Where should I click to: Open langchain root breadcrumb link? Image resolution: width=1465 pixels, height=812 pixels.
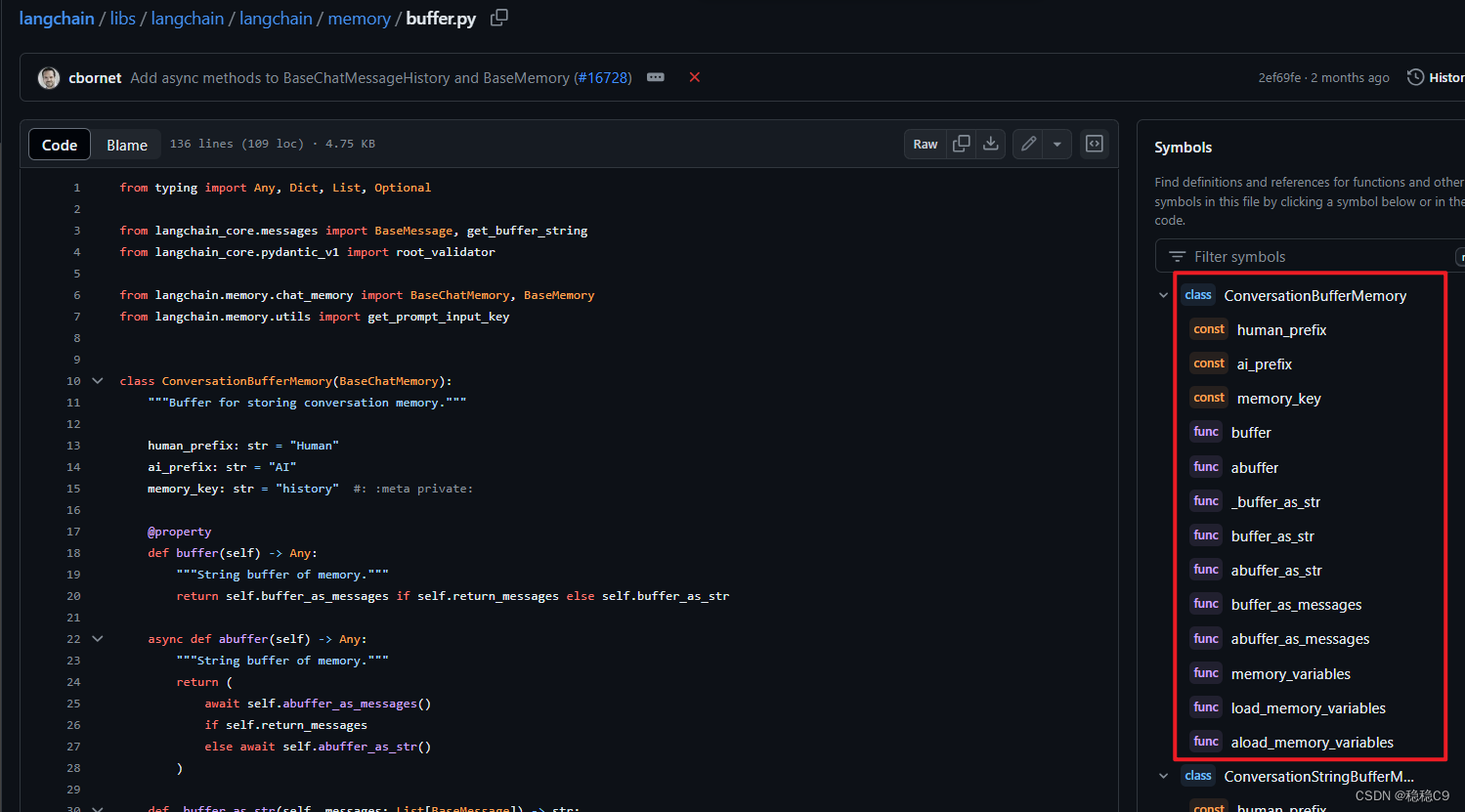(x=57, y=19)
